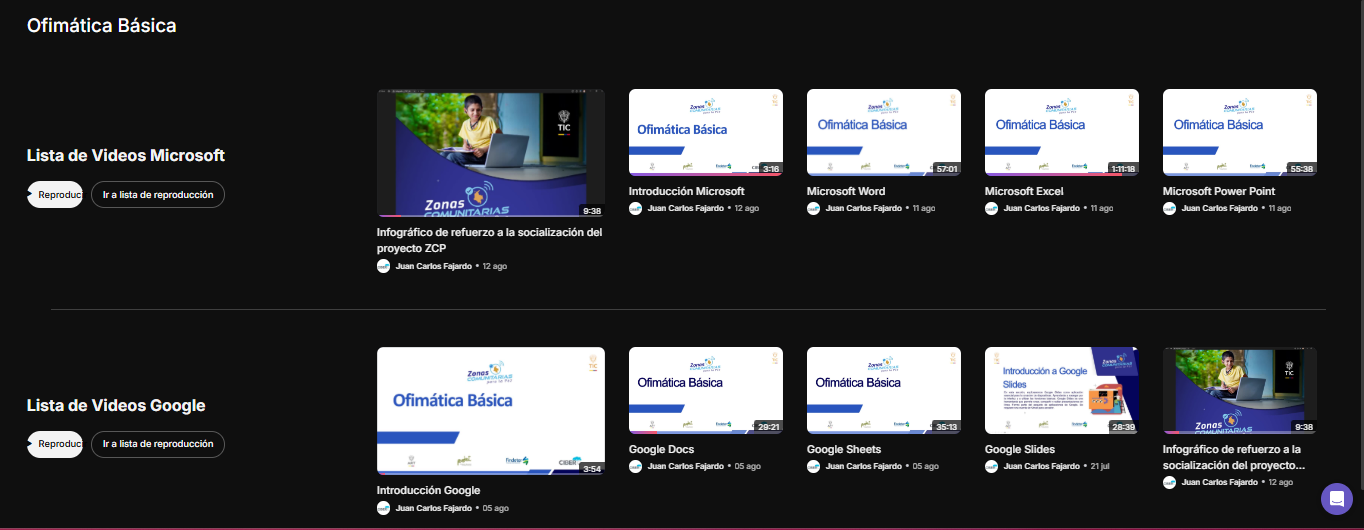Open the chat widget icon
The width and height of the screenshot is (1364, 530).
click(x=1336, y=498)
